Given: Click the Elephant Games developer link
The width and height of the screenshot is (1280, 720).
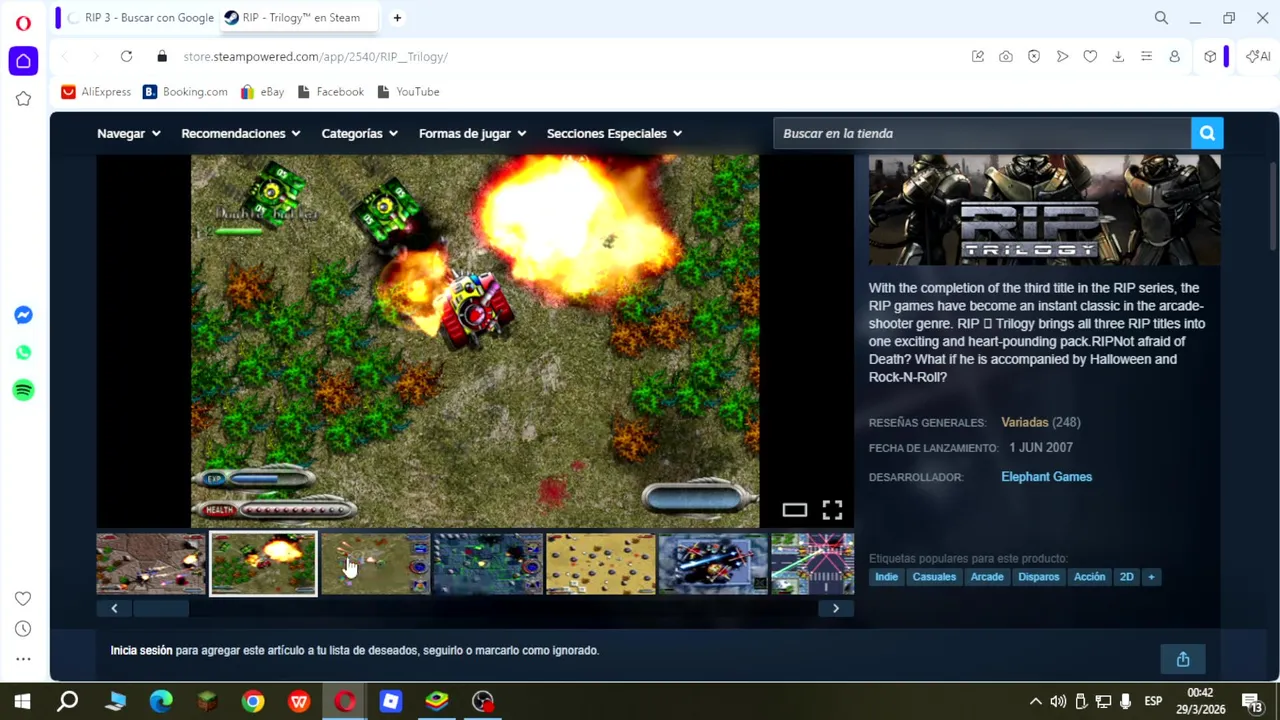Looking at the screenshot, I should pyautogui.click(x=1046, y=477).
